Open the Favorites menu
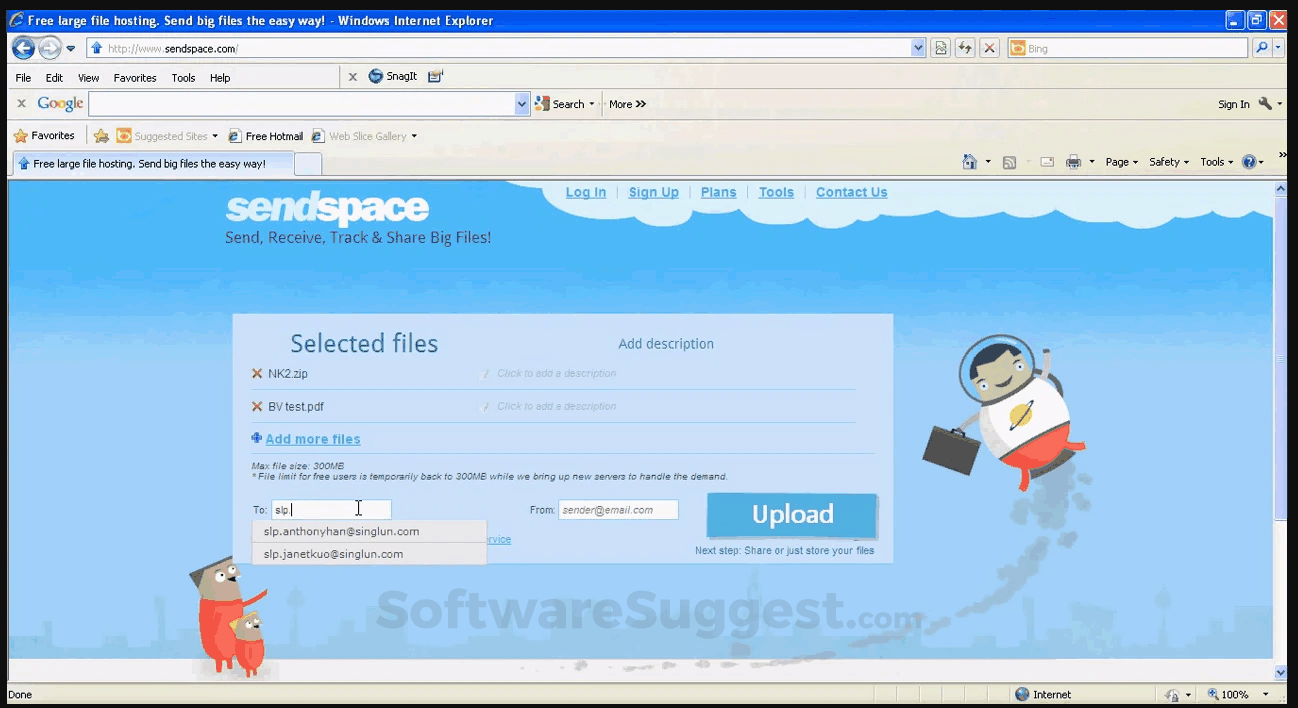 click(x=135, y=77)
